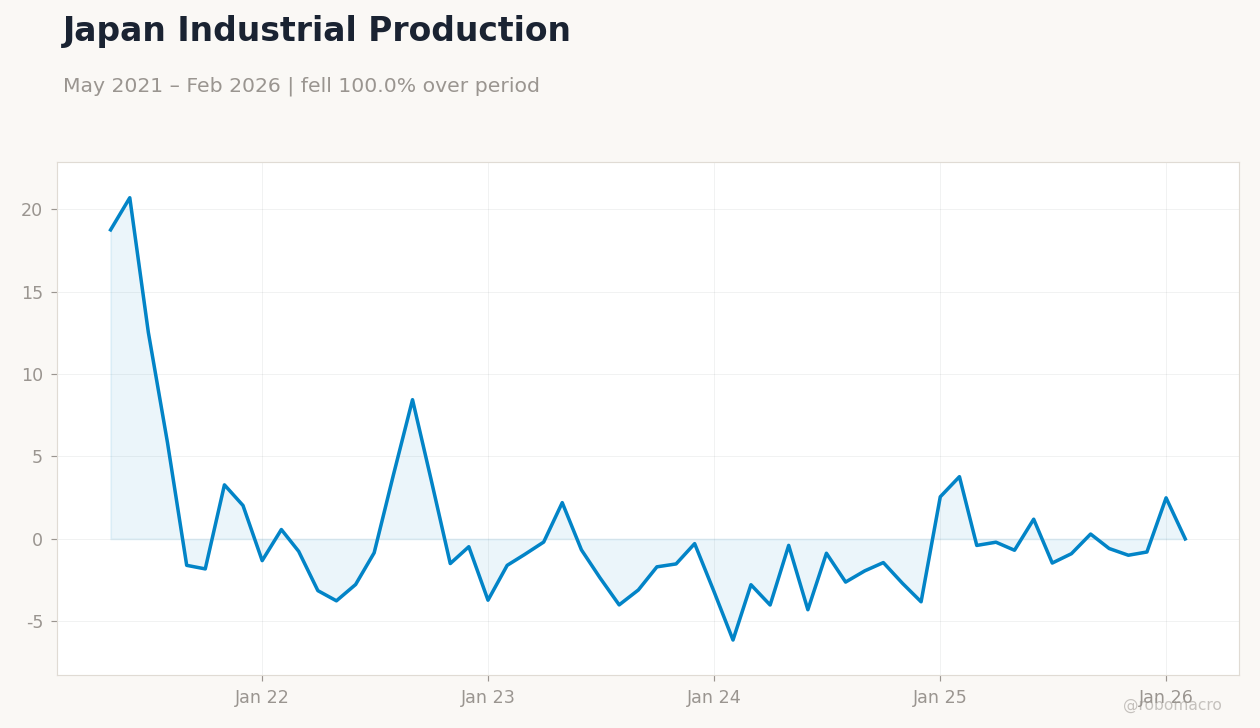Click the chart title Japan Industrial Production
The height and width of the screenshot is (728, 1260).
pyautogui.click(x=316, y=31)
